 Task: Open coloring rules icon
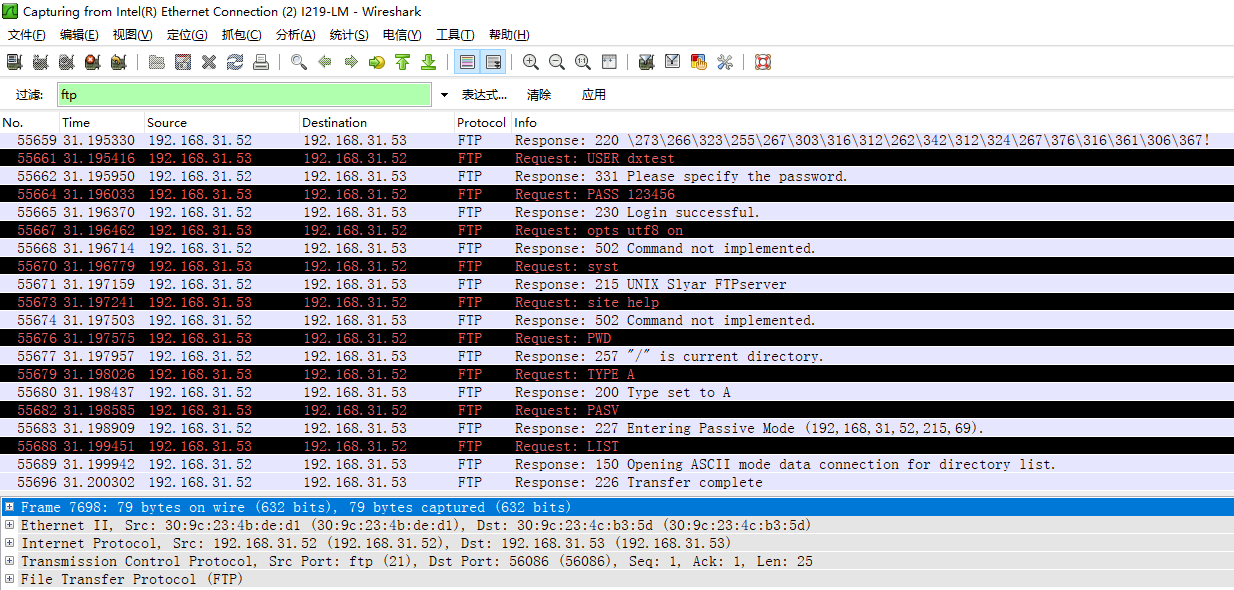[699, 62]
